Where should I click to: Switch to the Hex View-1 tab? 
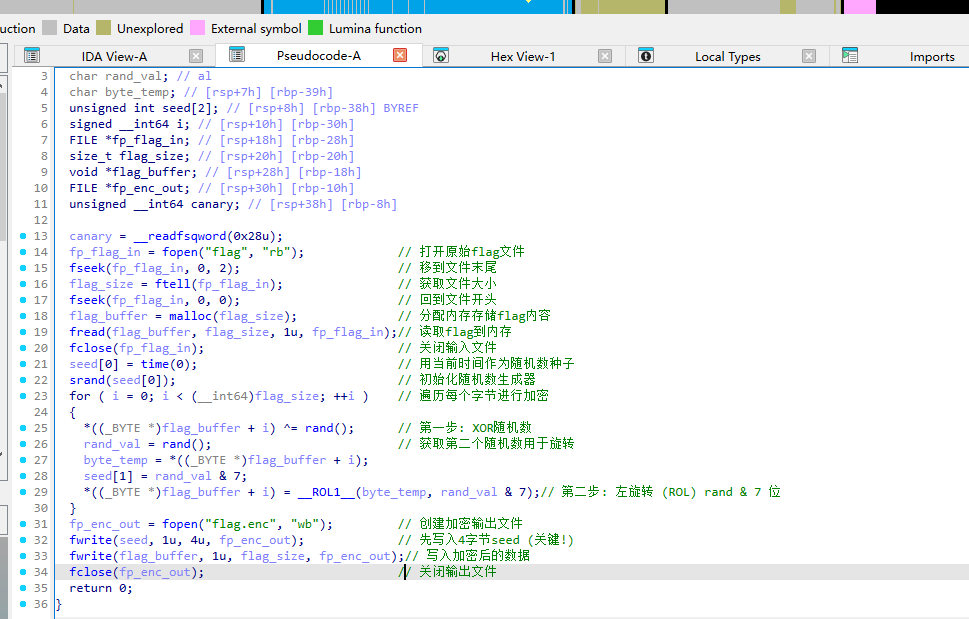tap(522, 57)
